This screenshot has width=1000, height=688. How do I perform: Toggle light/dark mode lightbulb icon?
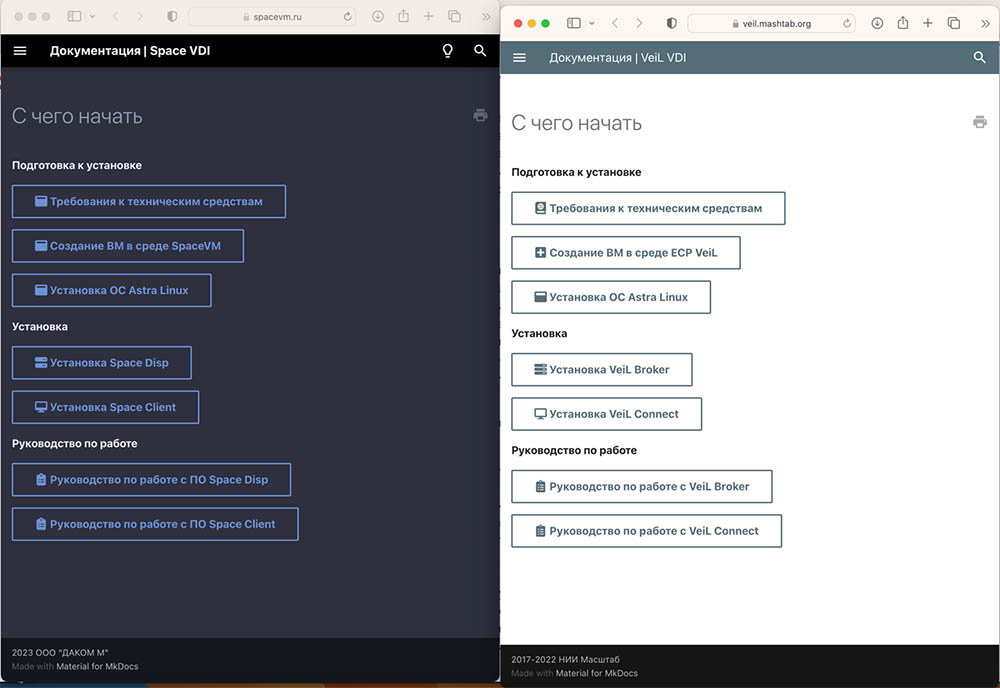coord(448,51)
